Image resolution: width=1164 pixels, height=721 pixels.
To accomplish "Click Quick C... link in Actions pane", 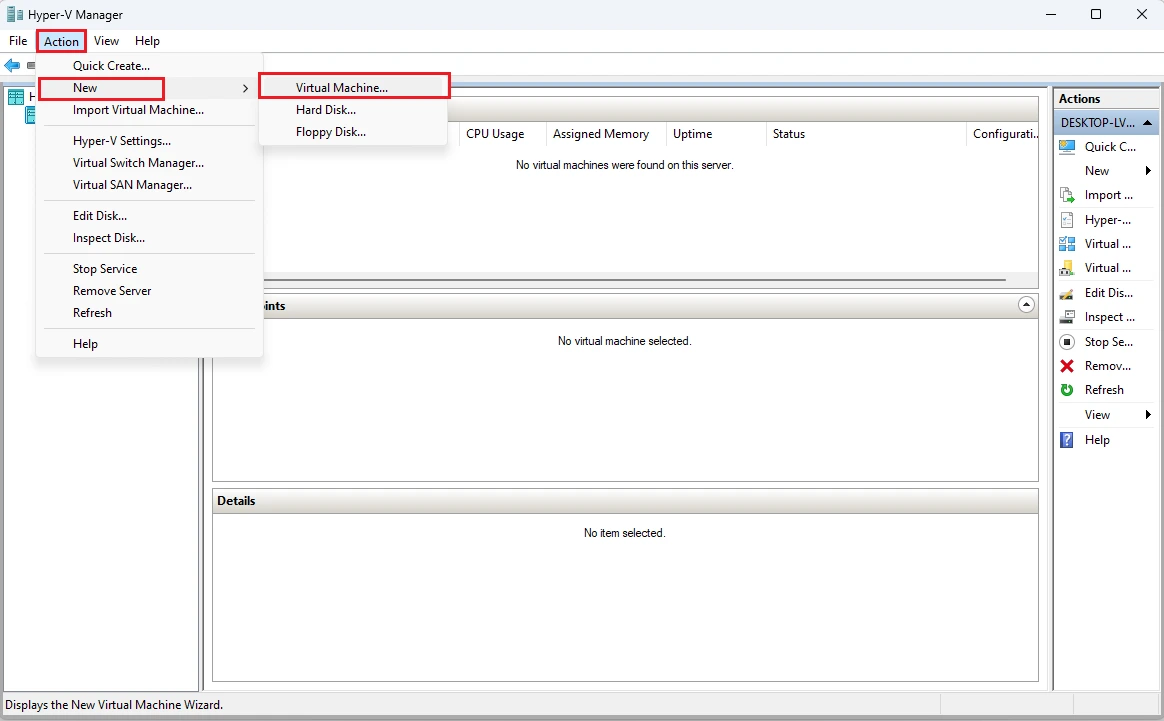I will click(x=1110, y=147).
